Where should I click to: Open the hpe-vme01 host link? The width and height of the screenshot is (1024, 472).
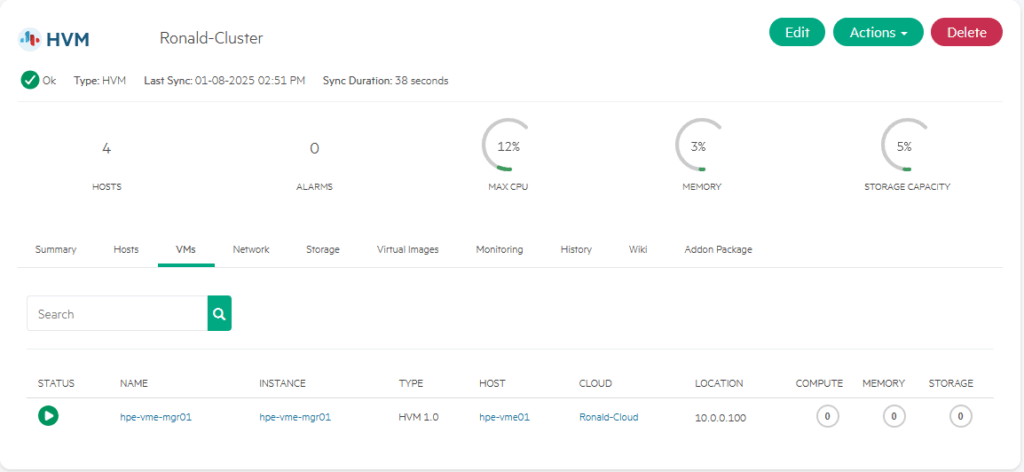(504, 417)
